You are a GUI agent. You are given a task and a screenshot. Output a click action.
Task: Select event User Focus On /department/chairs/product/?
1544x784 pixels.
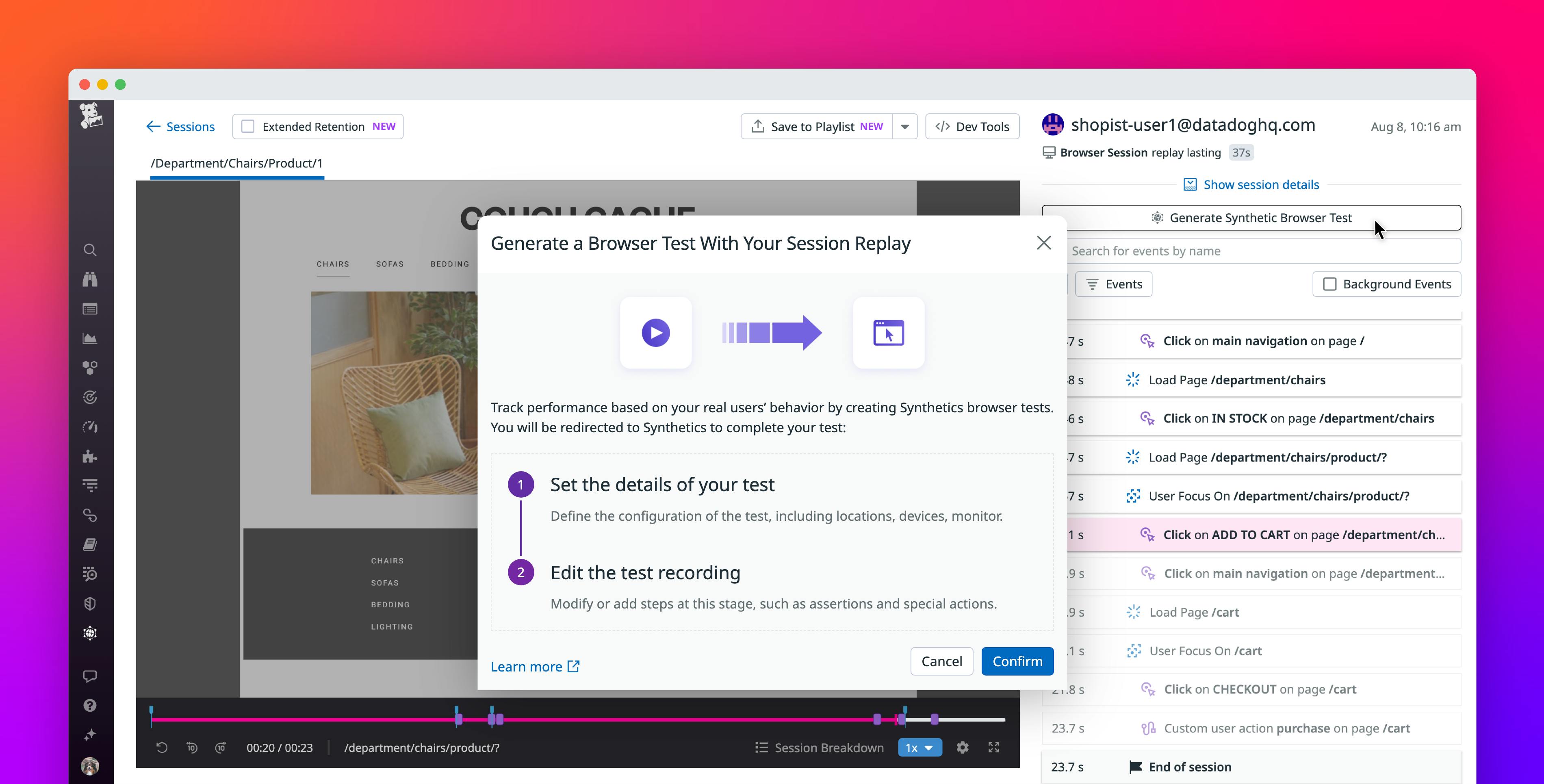(1264, 496)
